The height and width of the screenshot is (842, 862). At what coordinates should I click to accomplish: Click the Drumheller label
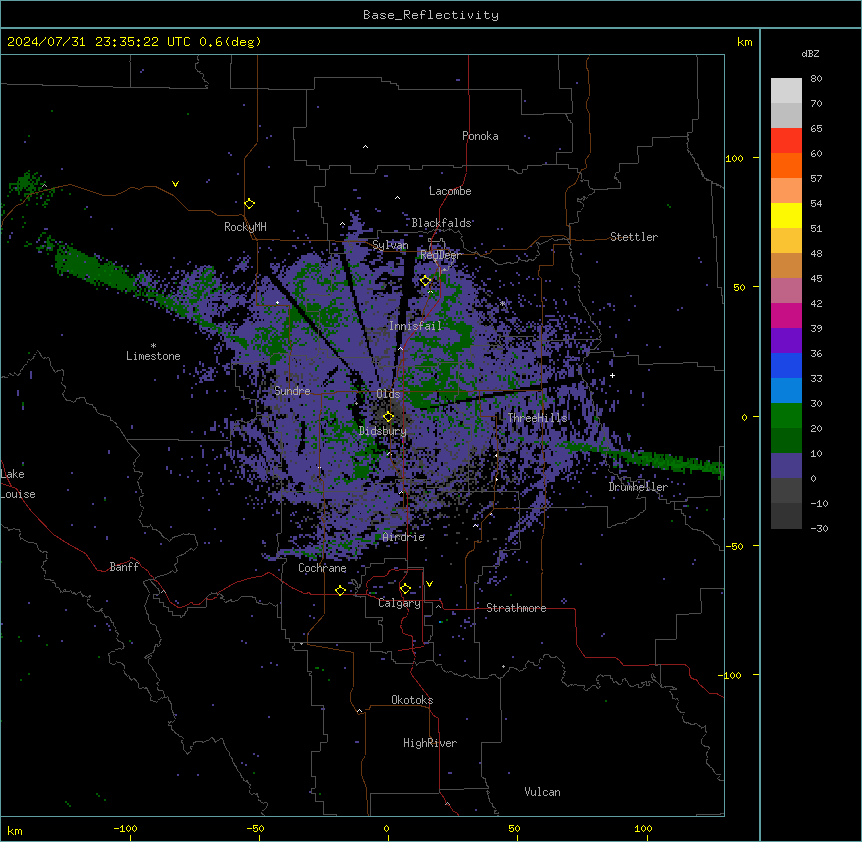[638, 487]
